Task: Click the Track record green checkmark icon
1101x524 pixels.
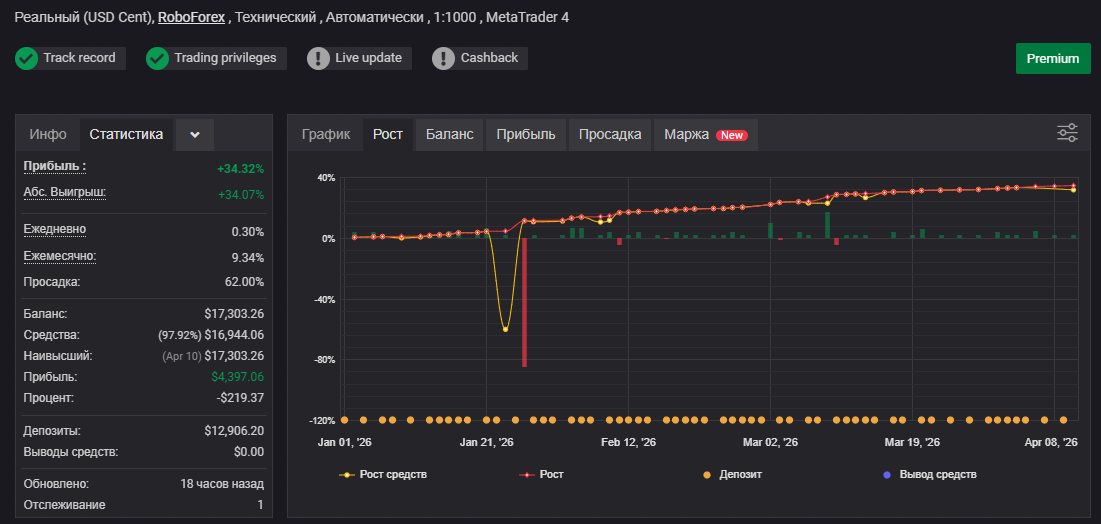Action: coord(26,58)
